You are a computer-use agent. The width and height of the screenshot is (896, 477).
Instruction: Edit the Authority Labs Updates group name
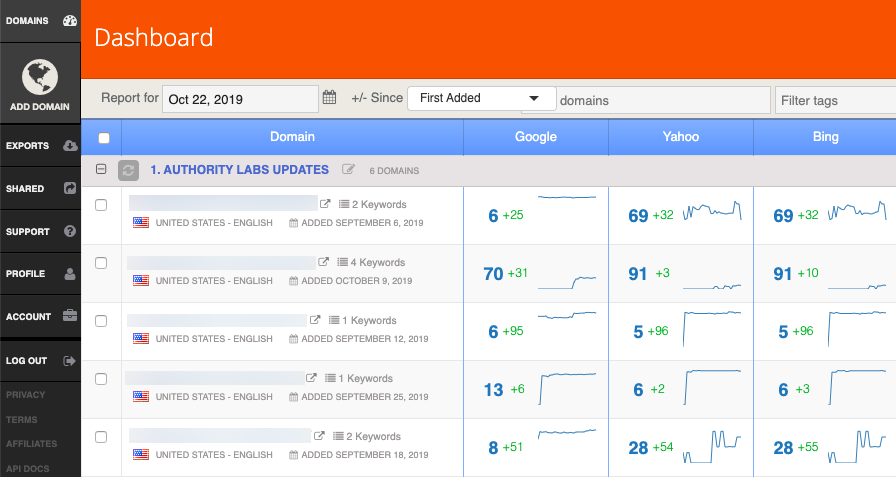(x=348, y=169)
